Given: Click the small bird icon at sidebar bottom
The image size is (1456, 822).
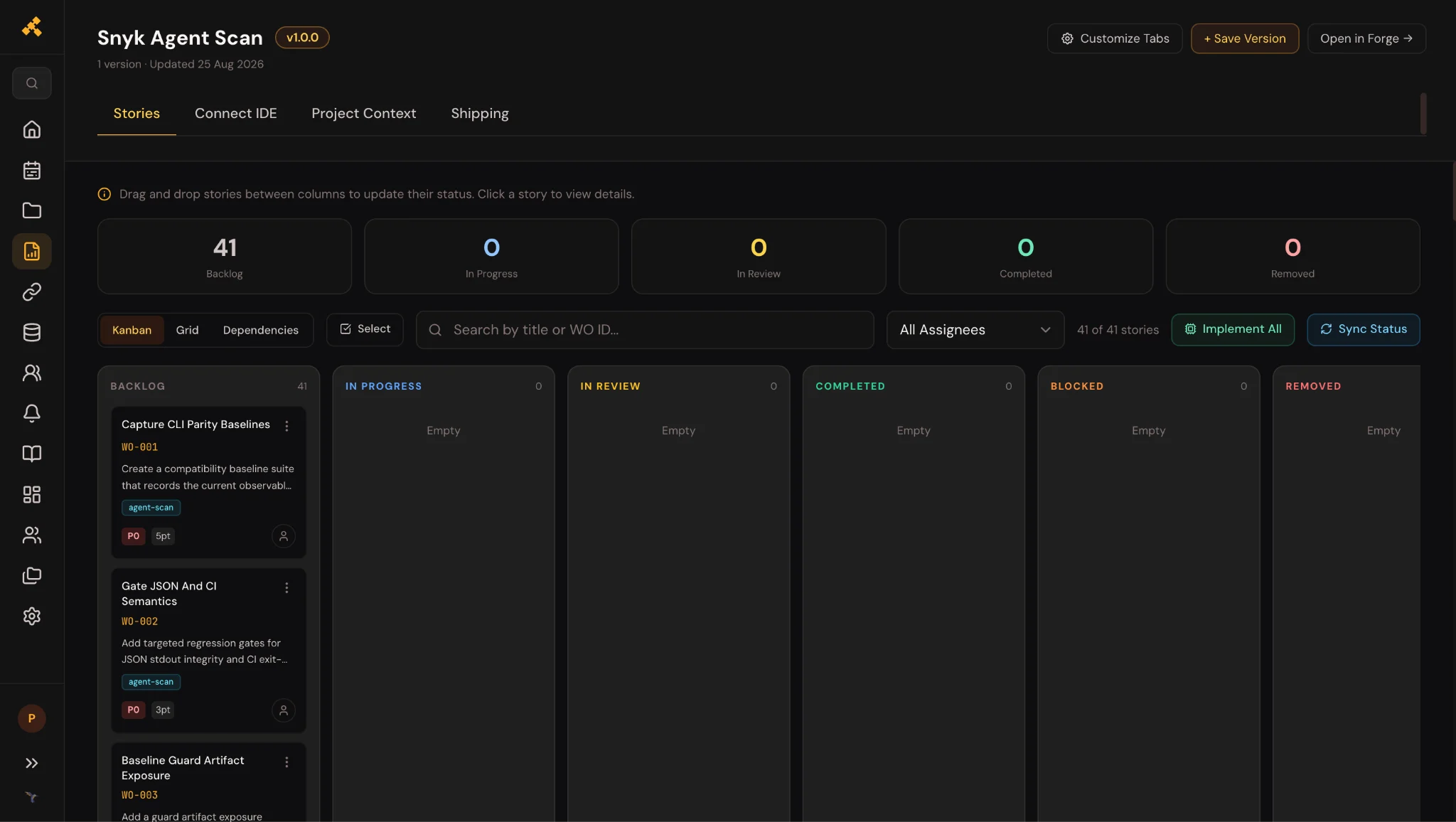Looking at the screenshot, I should (x=31, y=796).
